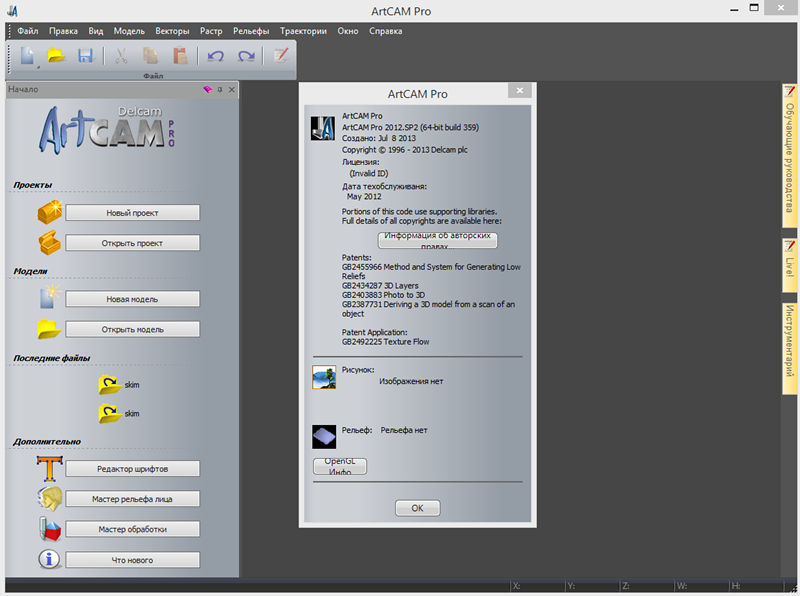Click the Новый проект button
The image size is (800, 596).
(133, 213)
